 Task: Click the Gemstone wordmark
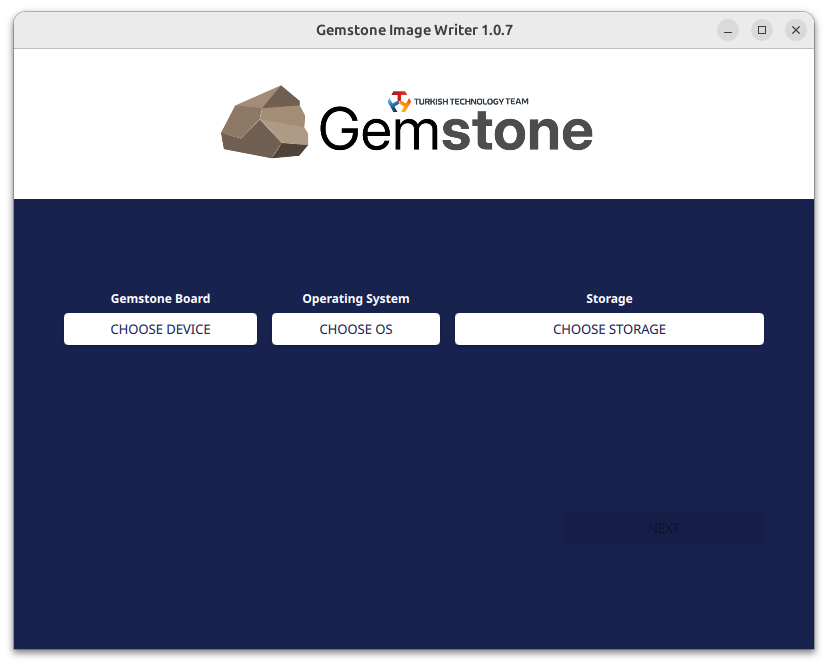coord(456,130)
